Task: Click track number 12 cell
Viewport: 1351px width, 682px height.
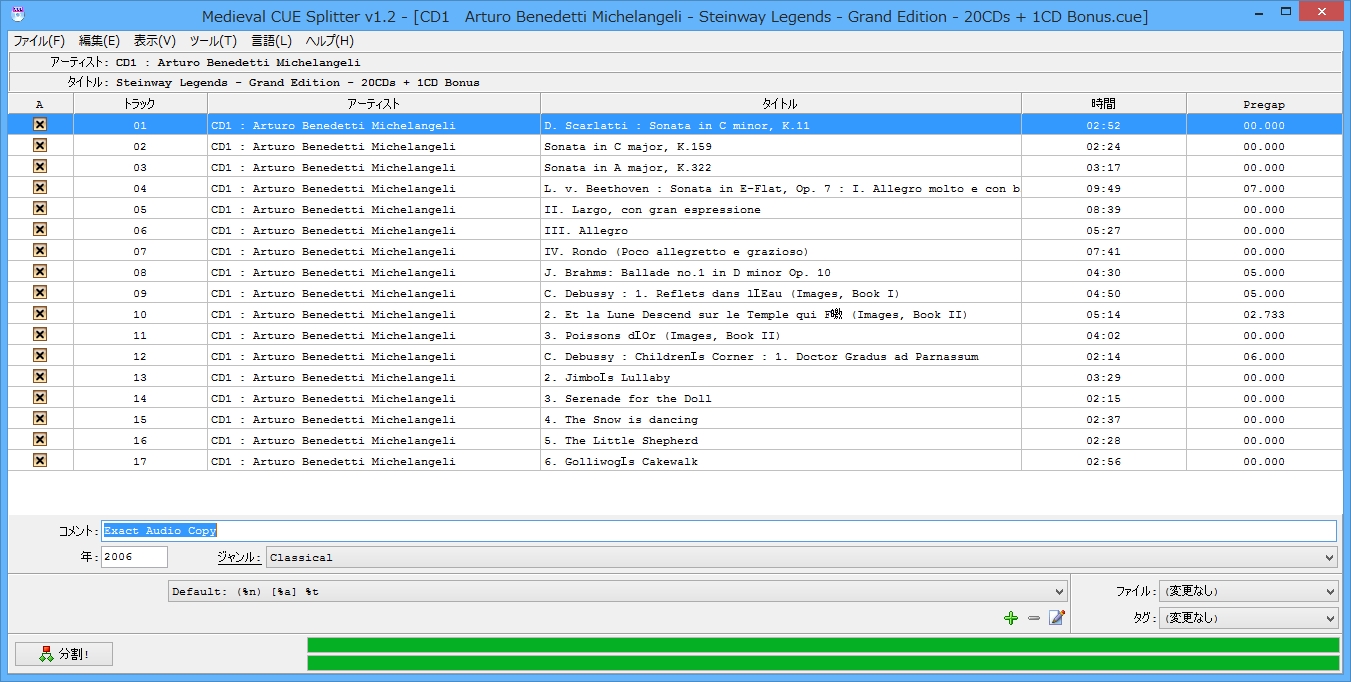Action: 140,356
